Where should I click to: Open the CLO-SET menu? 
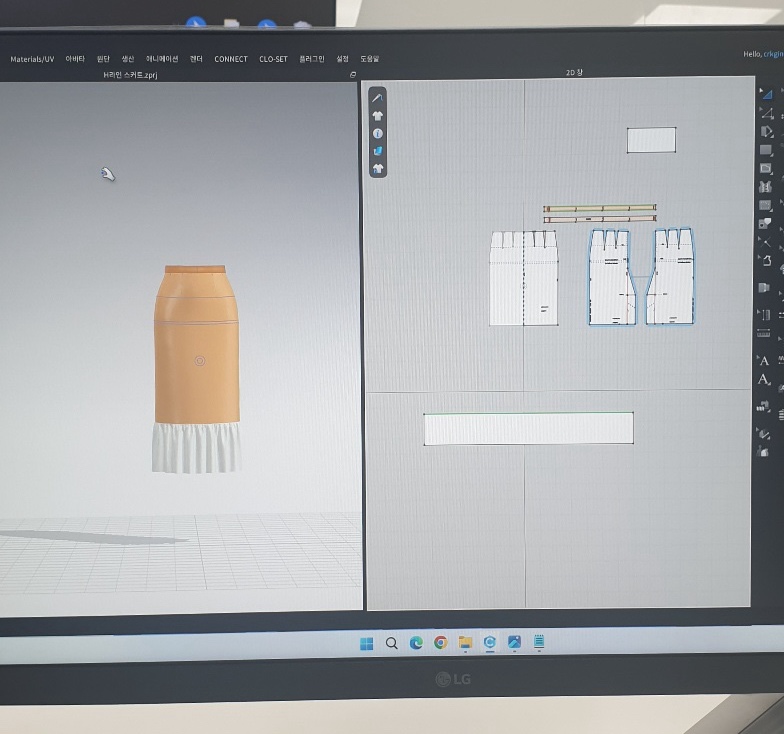[x=273, y=59]
